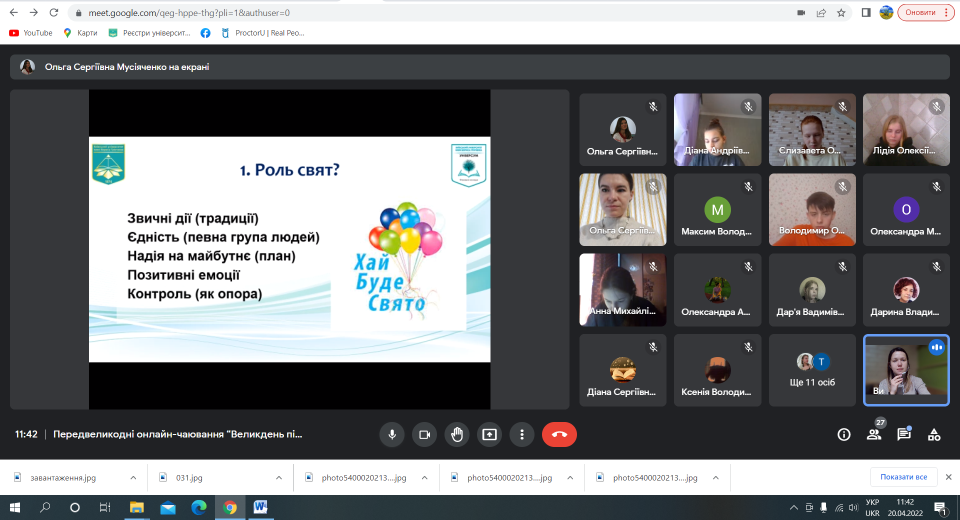Click the presented slide '1. Роль свят?'

(290, 249)
